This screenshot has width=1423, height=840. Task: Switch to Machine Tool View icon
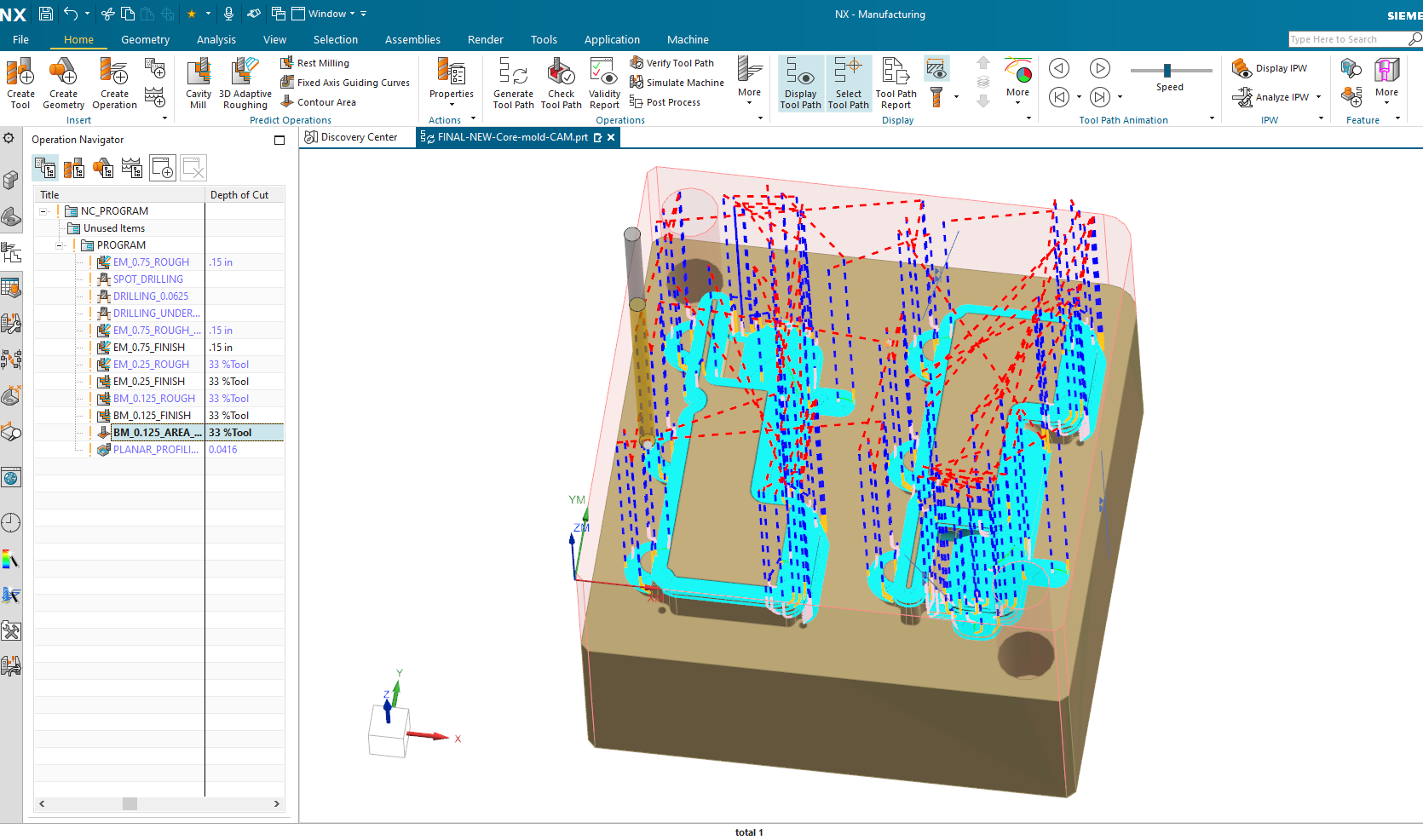(74, 168)
